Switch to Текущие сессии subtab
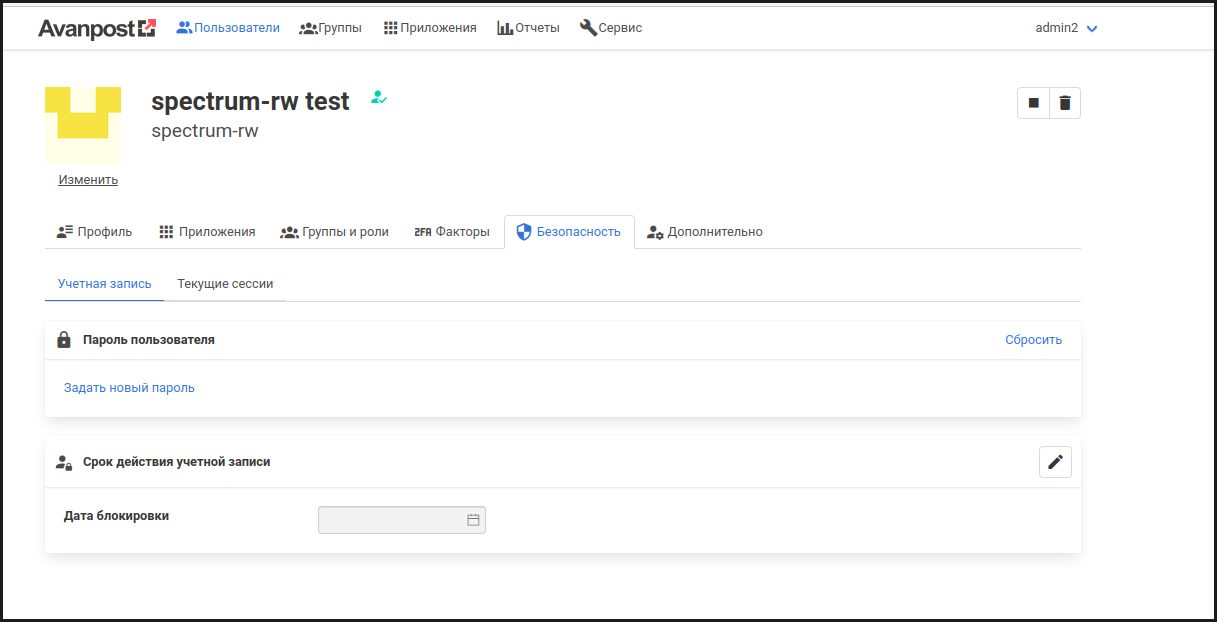 (225, 284)
